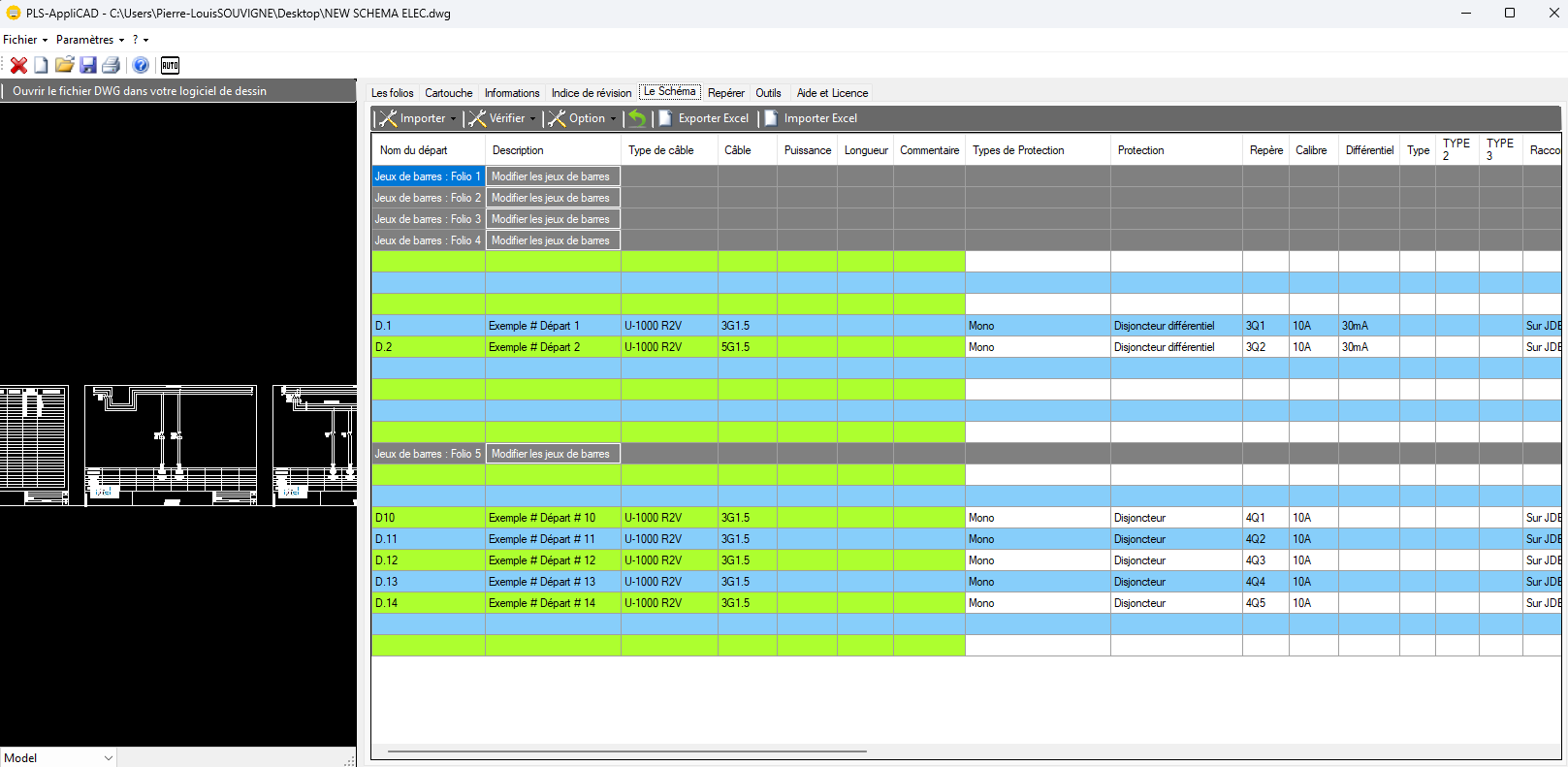Click the green undo arrow icon
Screen dimensions: 1568x767
(637, 118)
